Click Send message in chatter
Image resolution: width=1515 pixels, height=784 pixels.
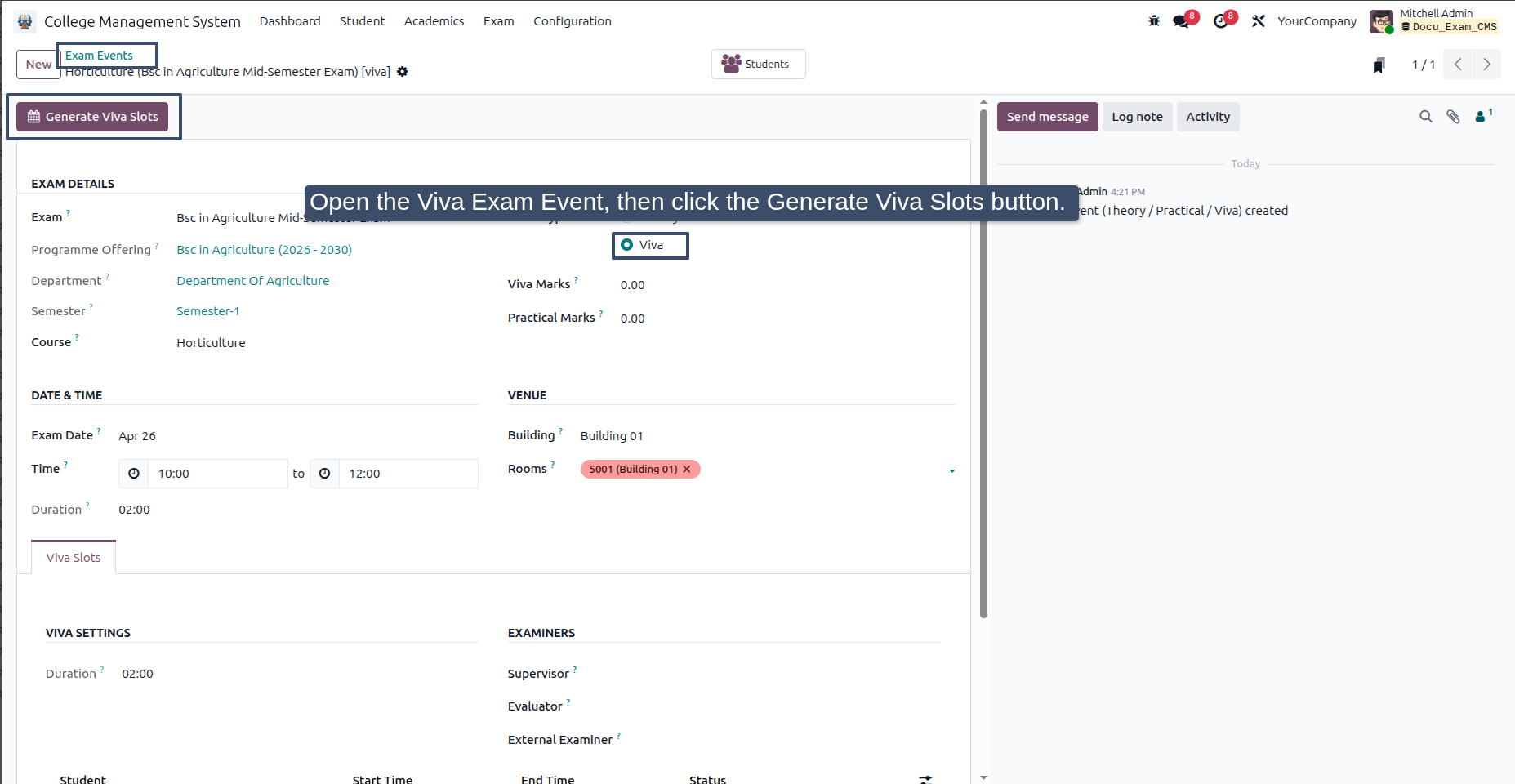(1048, 117)
